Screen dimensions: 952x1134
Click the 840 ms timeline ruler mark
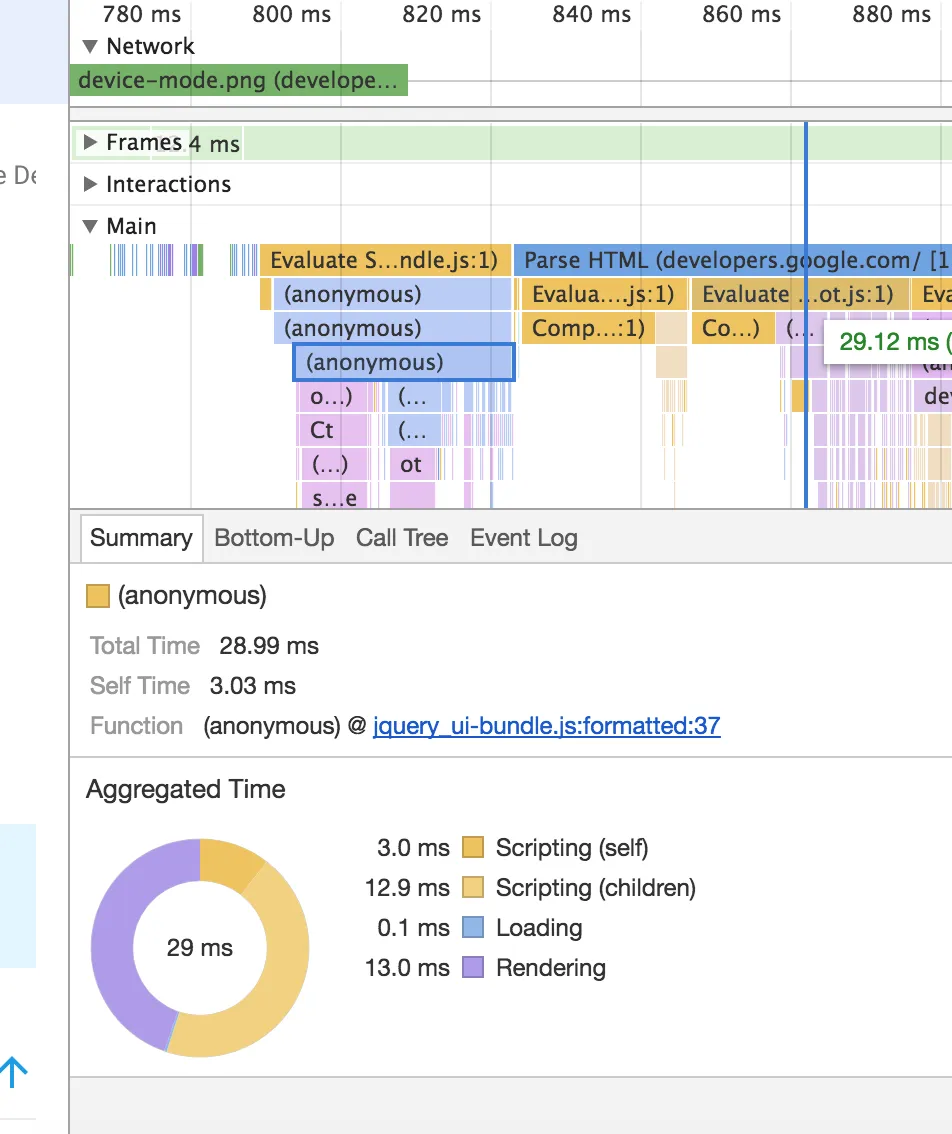coord(591,15)
